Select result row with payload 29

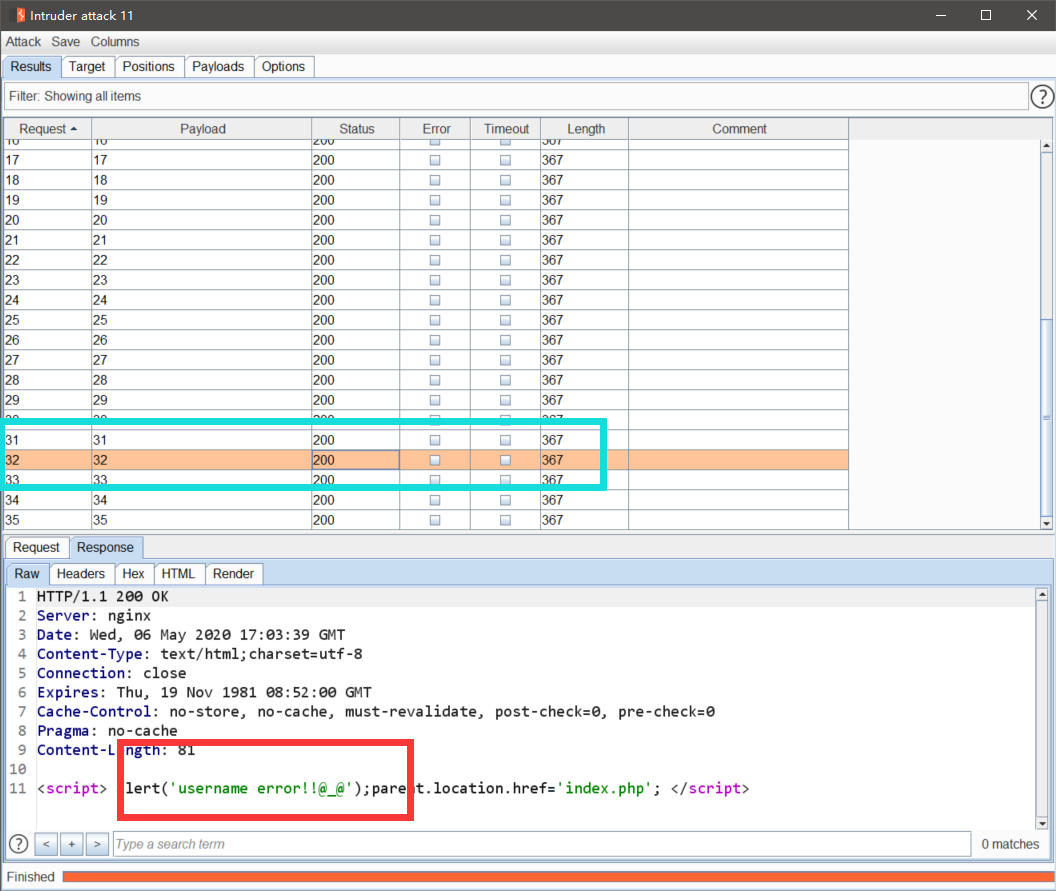coord(426,400)
